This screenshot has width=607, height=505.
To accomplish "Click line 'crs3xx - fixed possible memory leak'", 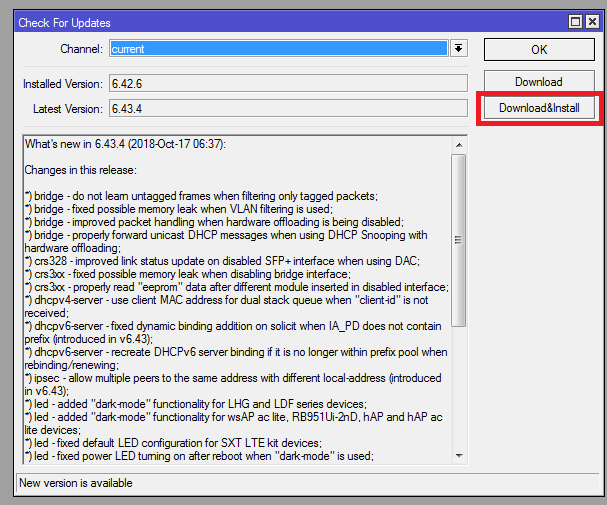I will (188, 274).
